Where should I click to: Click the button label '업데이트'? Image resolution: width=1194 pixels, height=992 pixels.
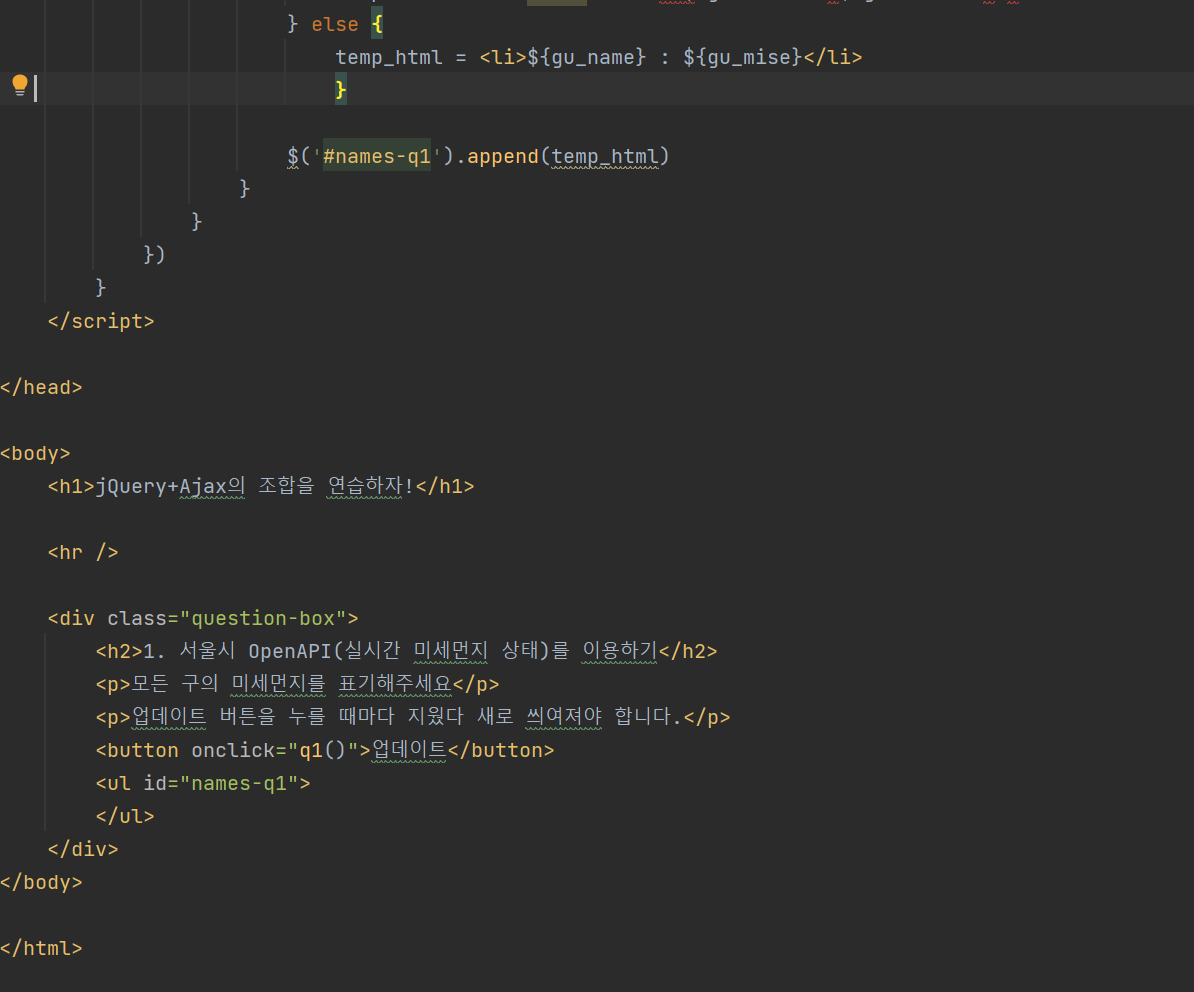[x=409, y=750]
